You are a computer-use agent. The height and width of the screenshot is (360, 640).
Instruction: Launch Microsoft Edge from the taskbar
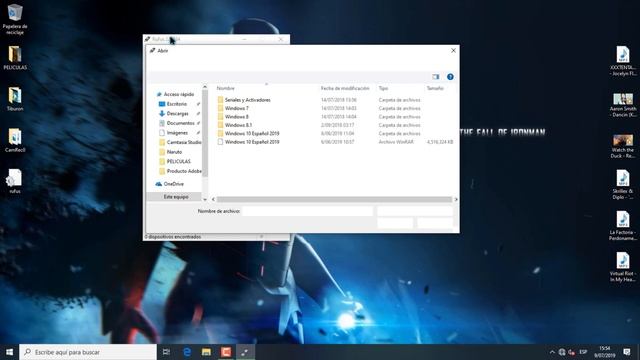187,352
